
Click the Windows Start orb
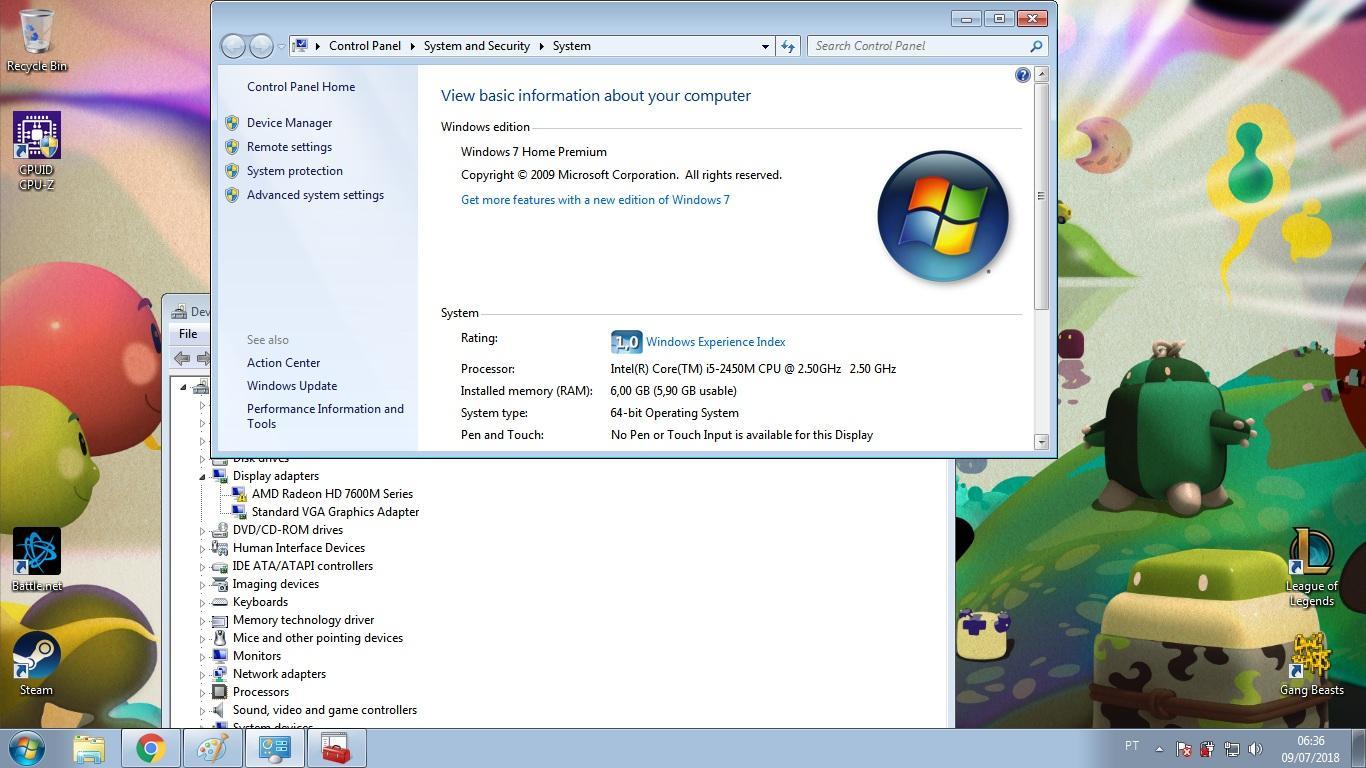pos(27,748)
